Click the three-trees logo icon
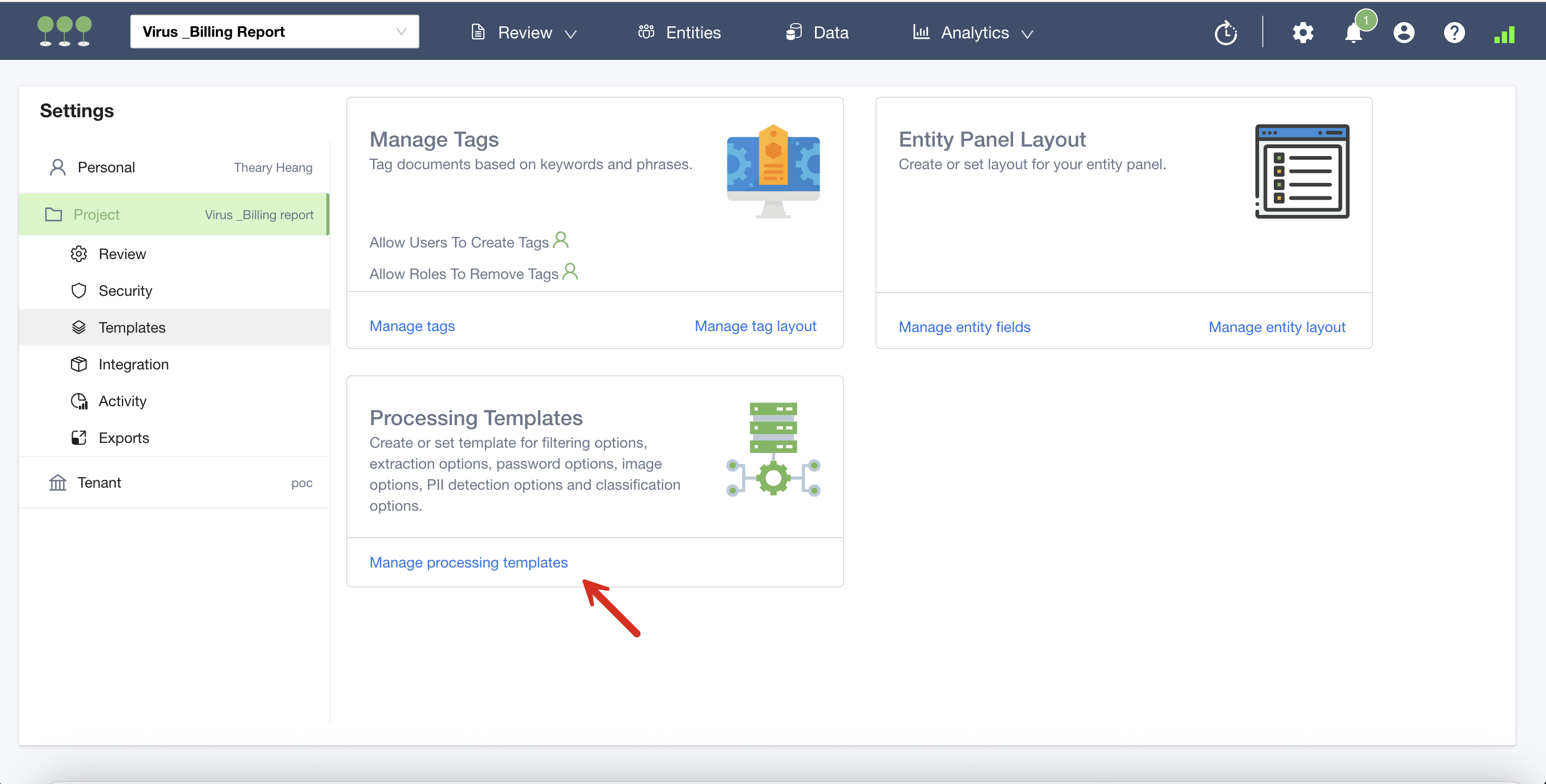The width and height of the screenshot is (1546, 784). [64, 31]
